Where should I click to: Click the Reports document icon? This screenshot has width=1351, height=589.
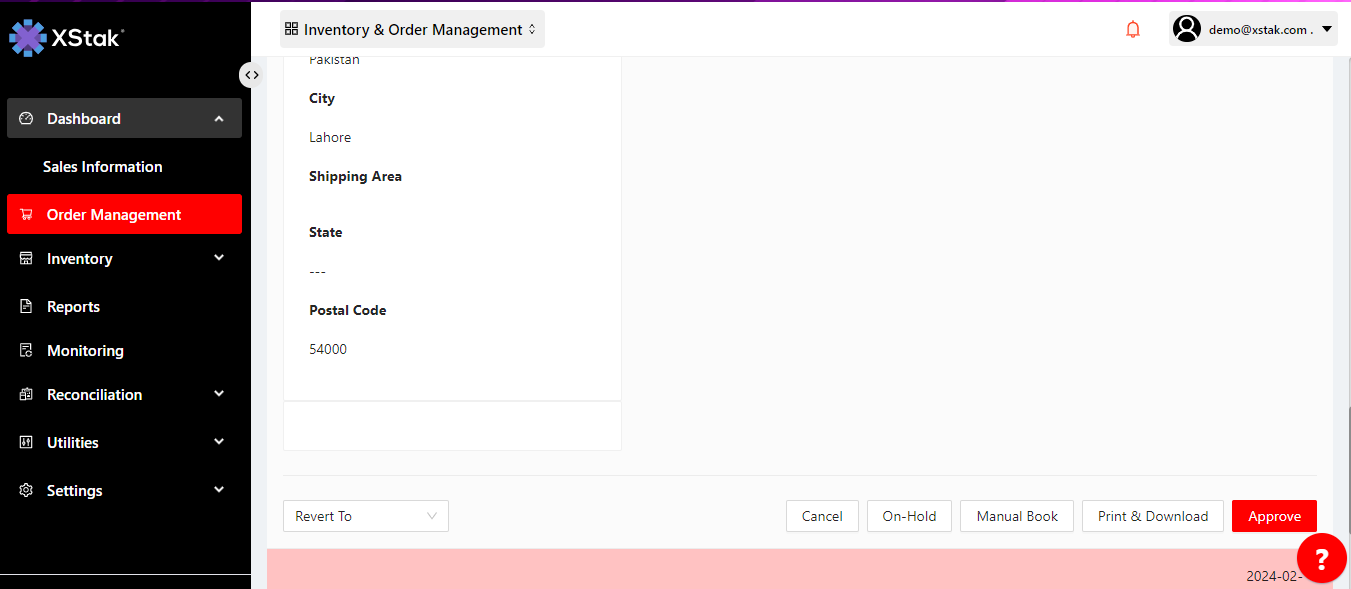point(27,307)
